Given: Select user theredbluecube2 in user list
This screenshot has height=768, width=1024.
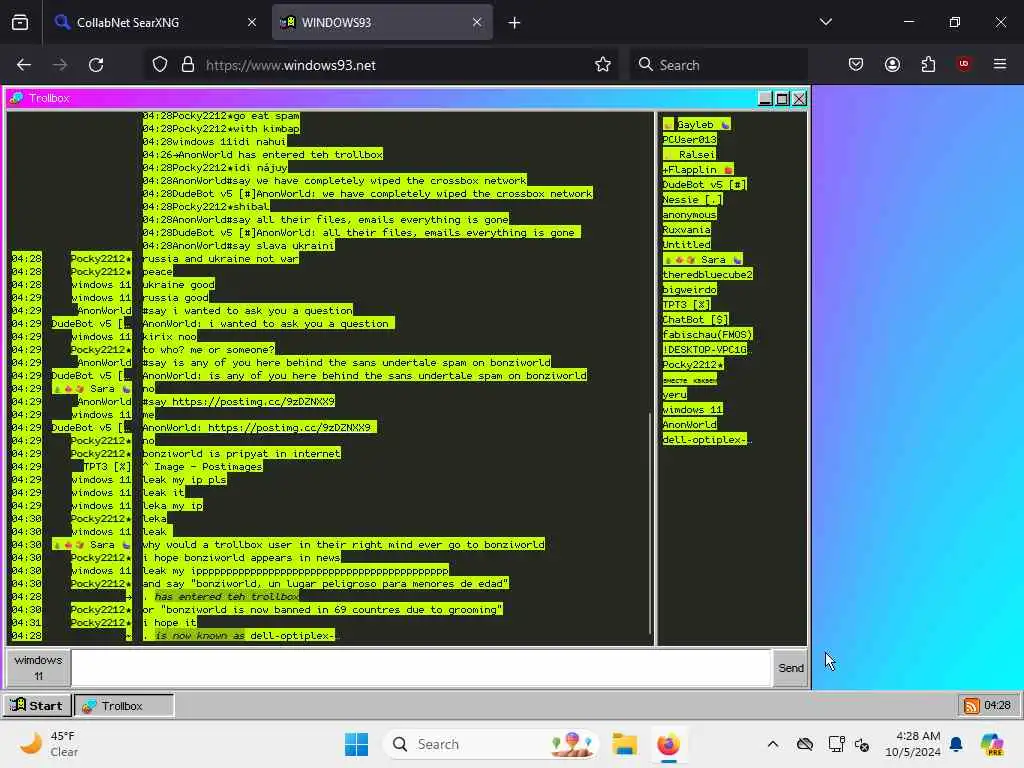Looking at the screenshot, I should [x=707, y=274].
